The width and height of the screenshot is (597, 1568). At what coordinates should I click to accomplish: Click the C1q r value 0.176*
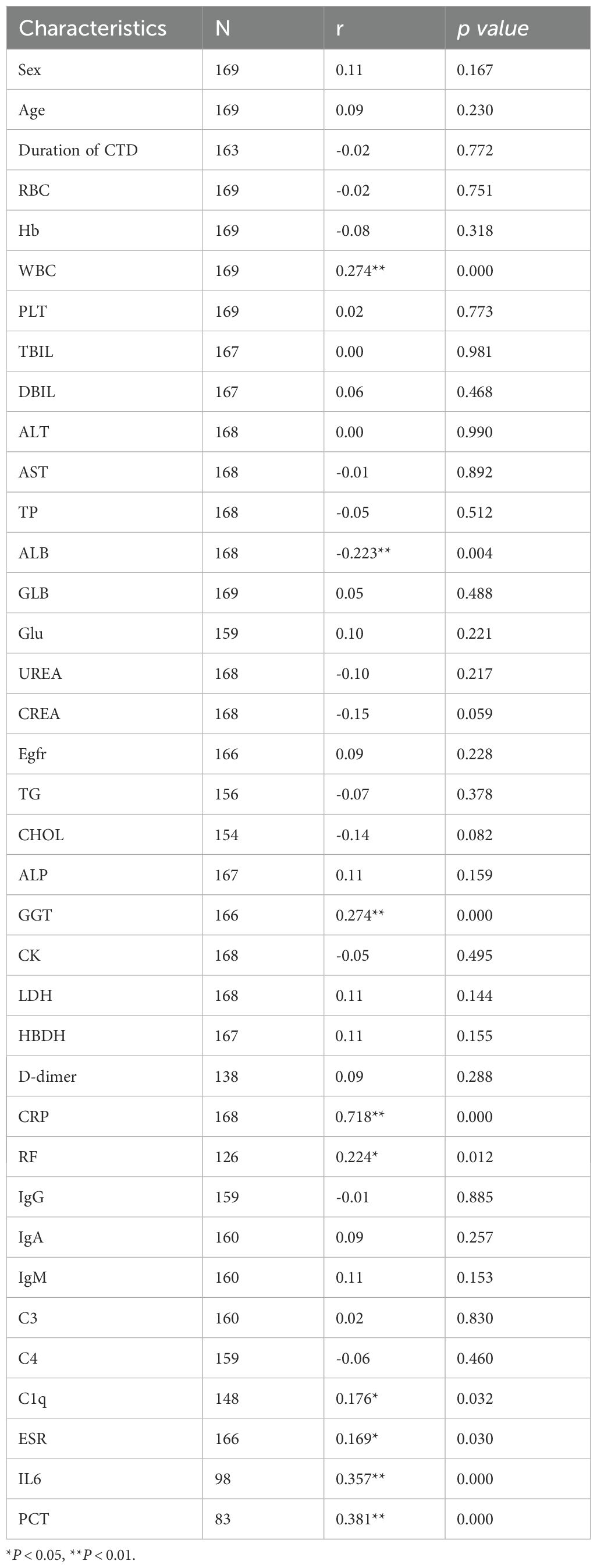point(357,1398)
